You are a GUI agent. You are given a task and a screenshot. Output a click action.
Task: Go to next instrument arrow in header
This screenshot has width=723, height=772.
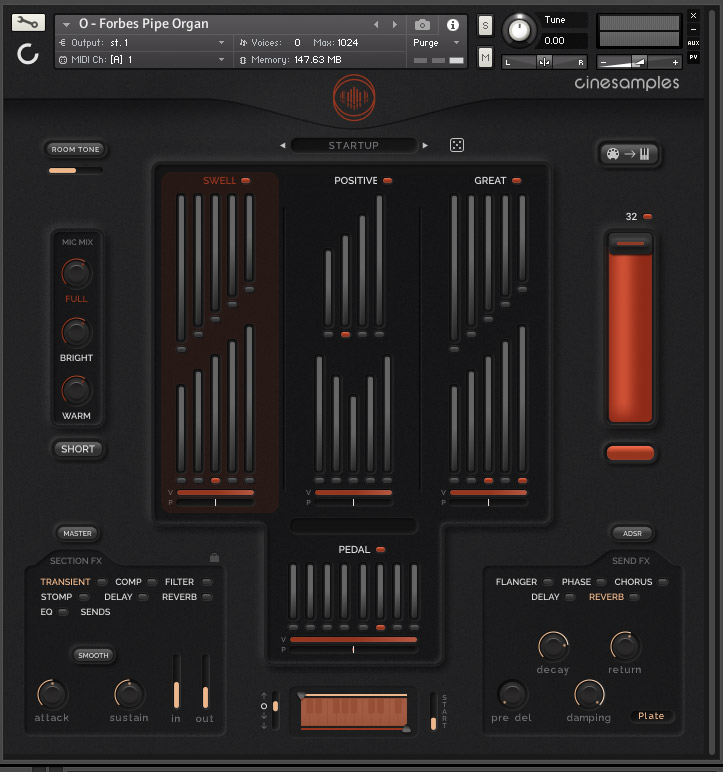394,24
